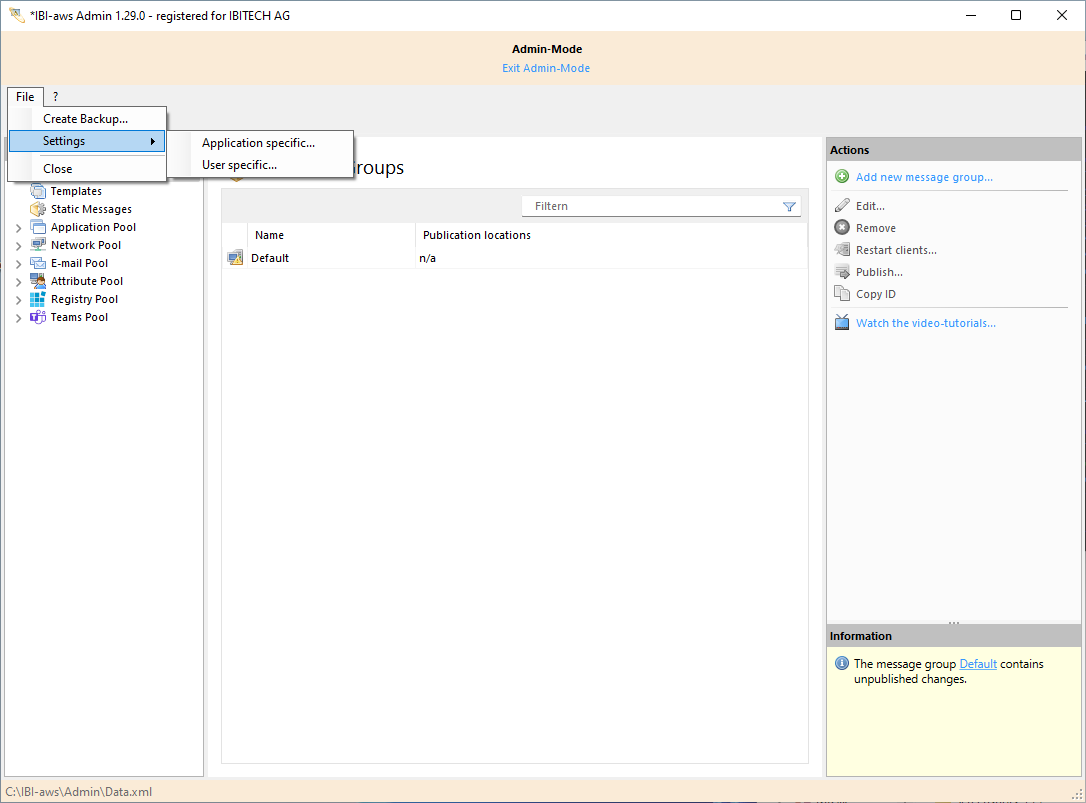Choose User specific settings entry
Image resolution: width=1086 pixels, height=803 pixels.
[239, 165]
